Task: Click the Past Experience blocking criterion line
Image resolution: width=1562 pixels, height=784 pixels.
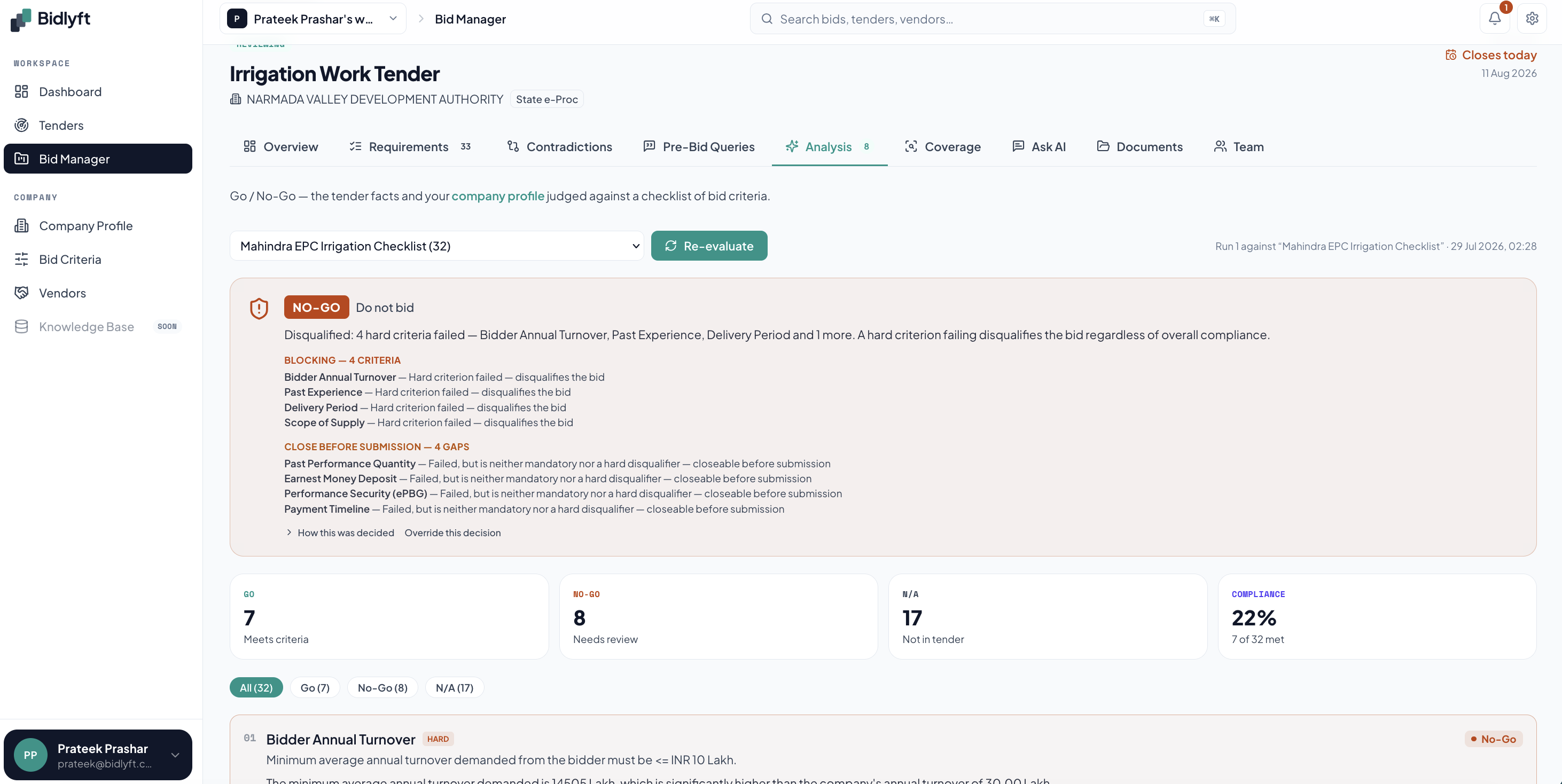Action: pos(427,393)
